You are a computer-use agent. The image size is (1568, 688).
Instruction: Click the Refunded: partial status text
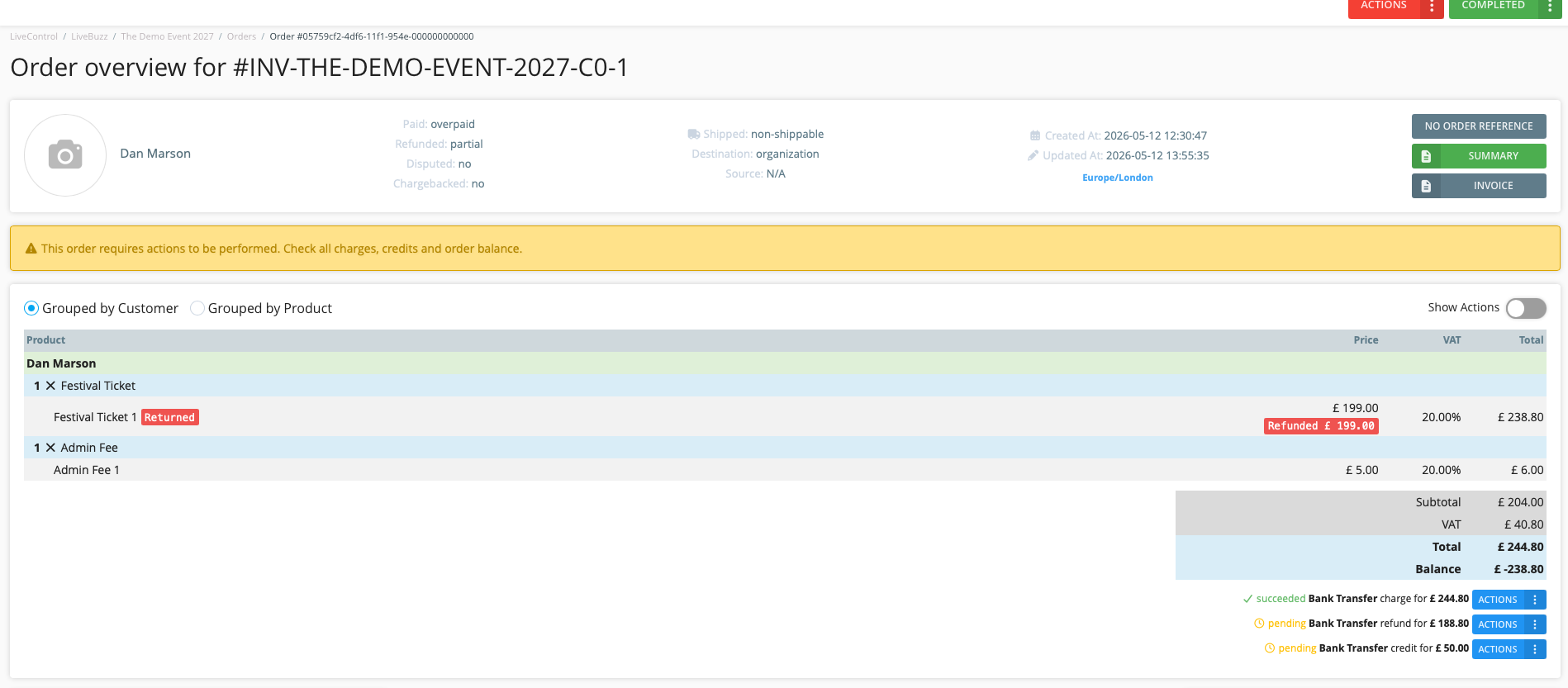click(x=439, y=144)
